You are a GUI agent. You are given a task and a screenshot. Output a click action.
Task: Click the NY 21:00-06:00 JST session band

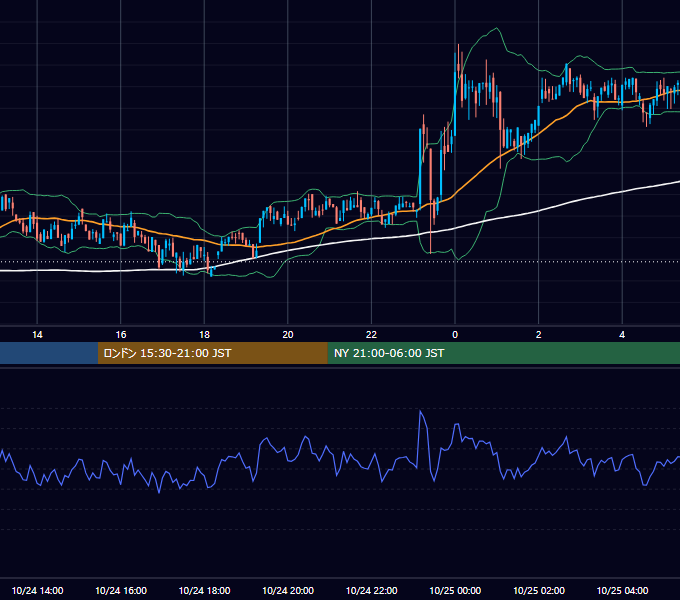(503, 353)
